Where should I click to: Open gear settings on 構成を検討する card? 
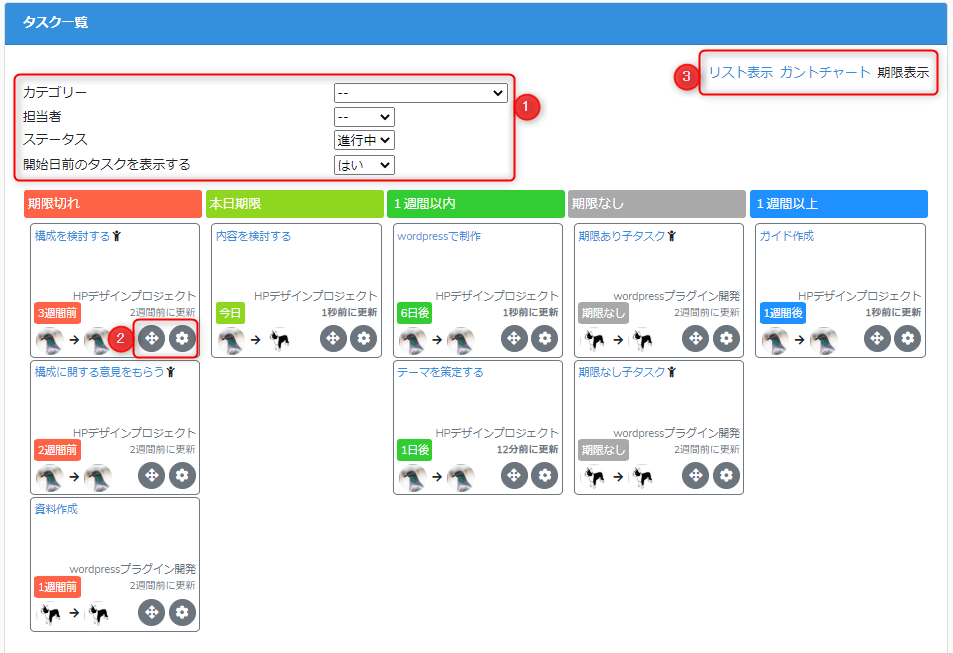pyautogui.click(x=182, y=338)
